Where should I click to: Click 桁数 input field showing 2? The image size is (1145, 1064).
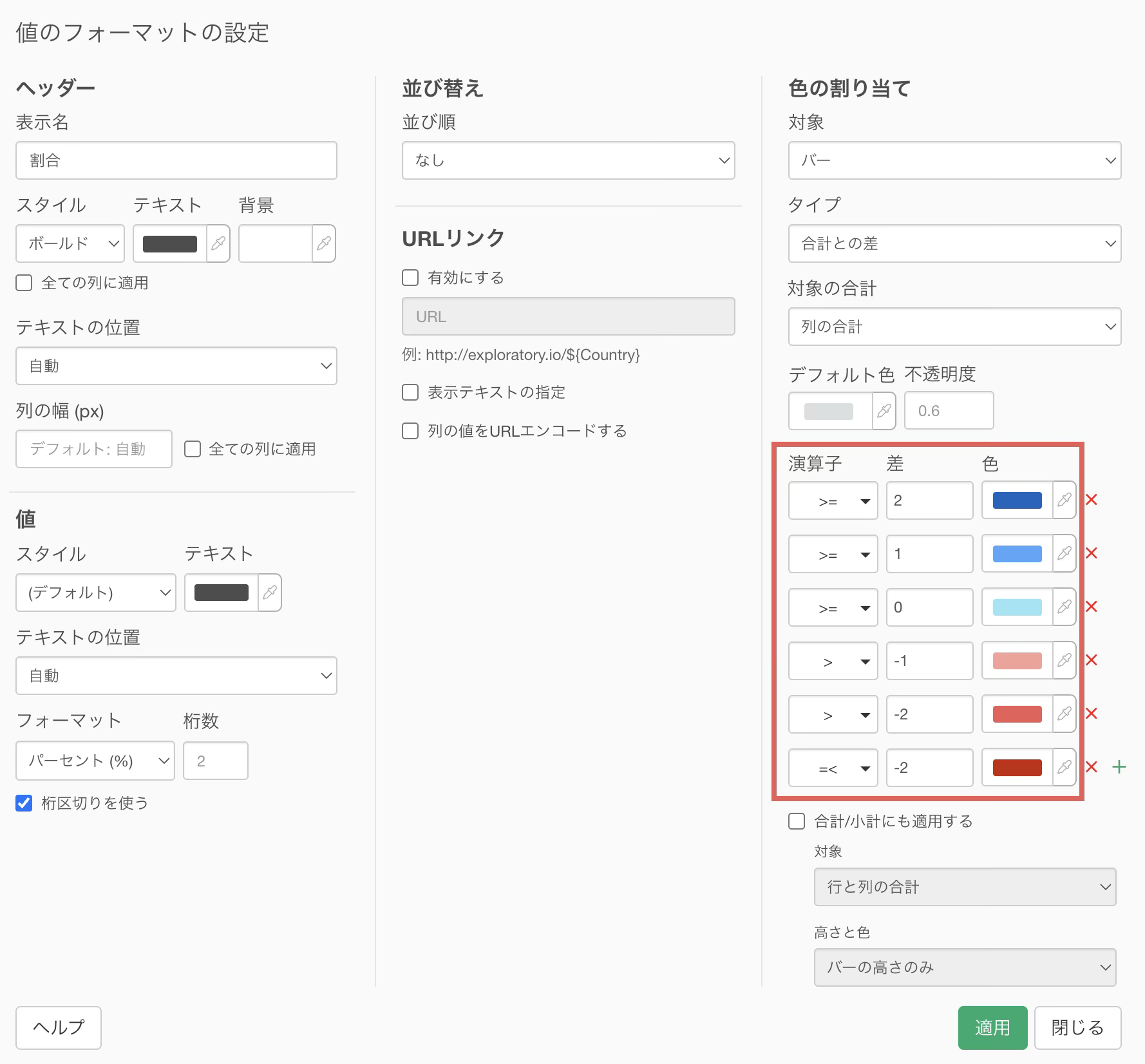pos(216,761)
